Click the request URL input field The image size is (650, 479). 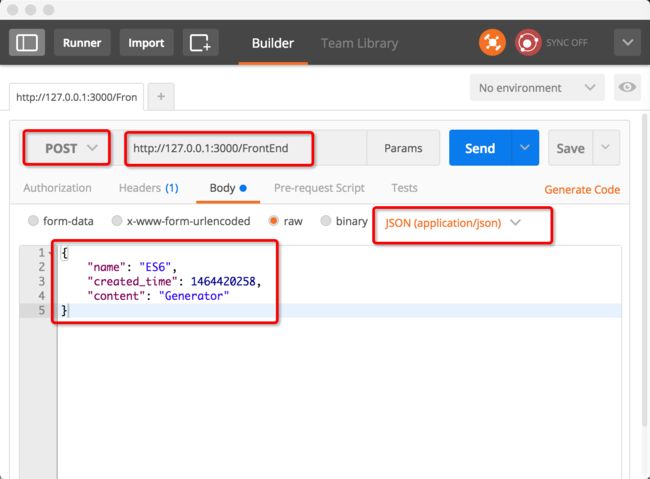coord(245,148)
